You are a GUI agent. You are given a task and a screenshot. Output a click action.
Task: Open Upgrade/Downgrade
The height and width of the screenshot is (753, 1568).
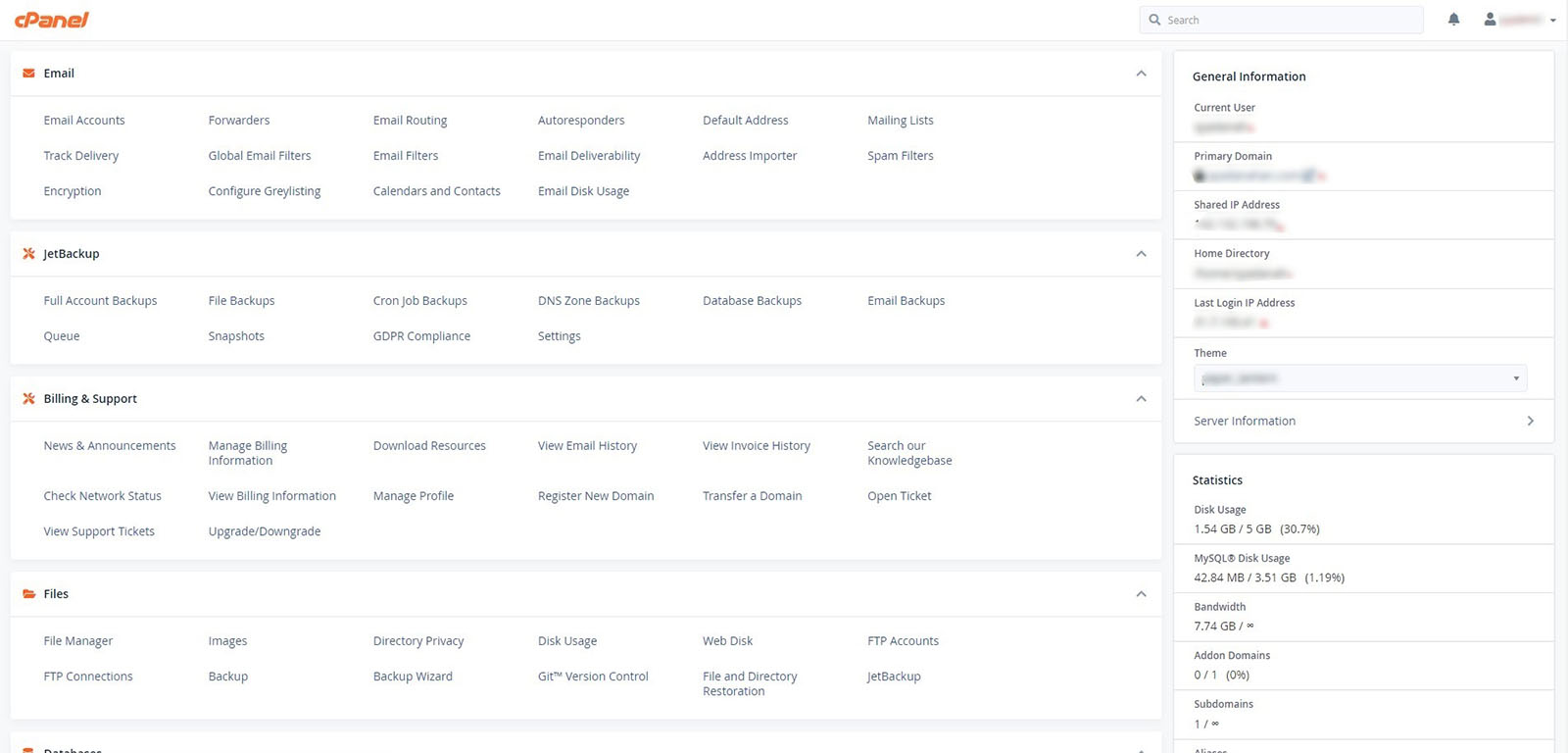pos(265,531)
